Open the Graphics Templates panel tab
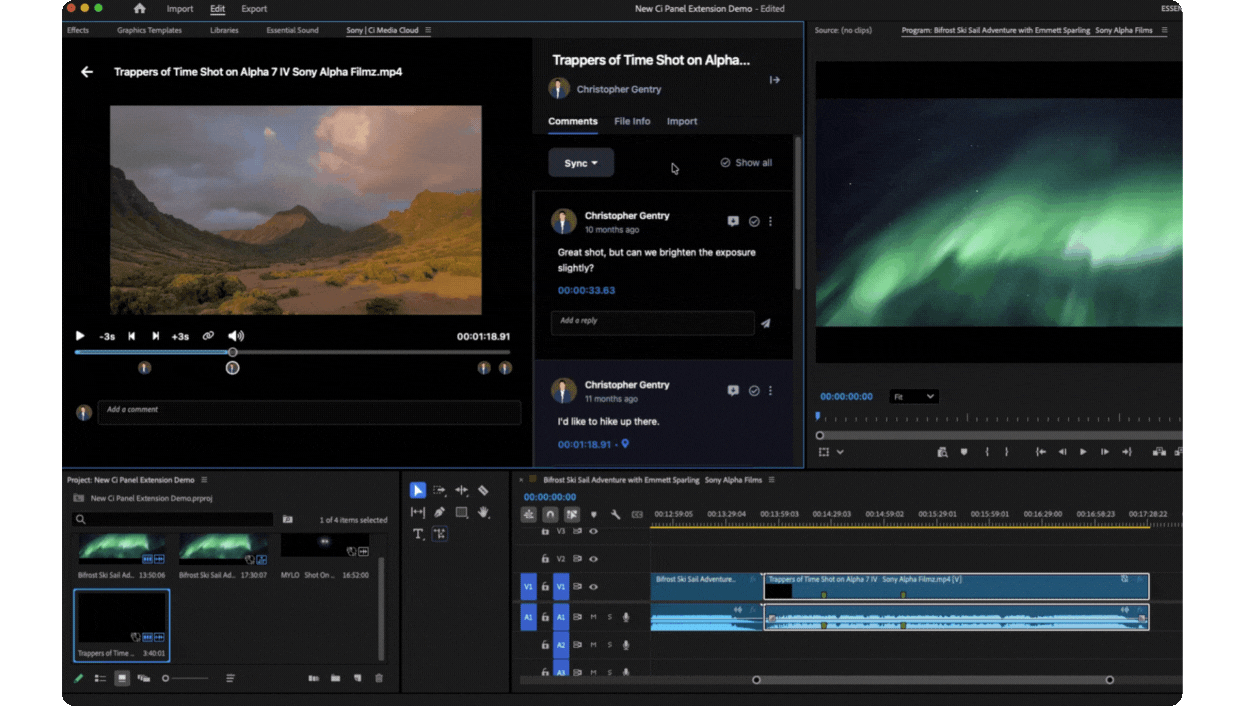The image size is (1244, 706). (149, 31)
